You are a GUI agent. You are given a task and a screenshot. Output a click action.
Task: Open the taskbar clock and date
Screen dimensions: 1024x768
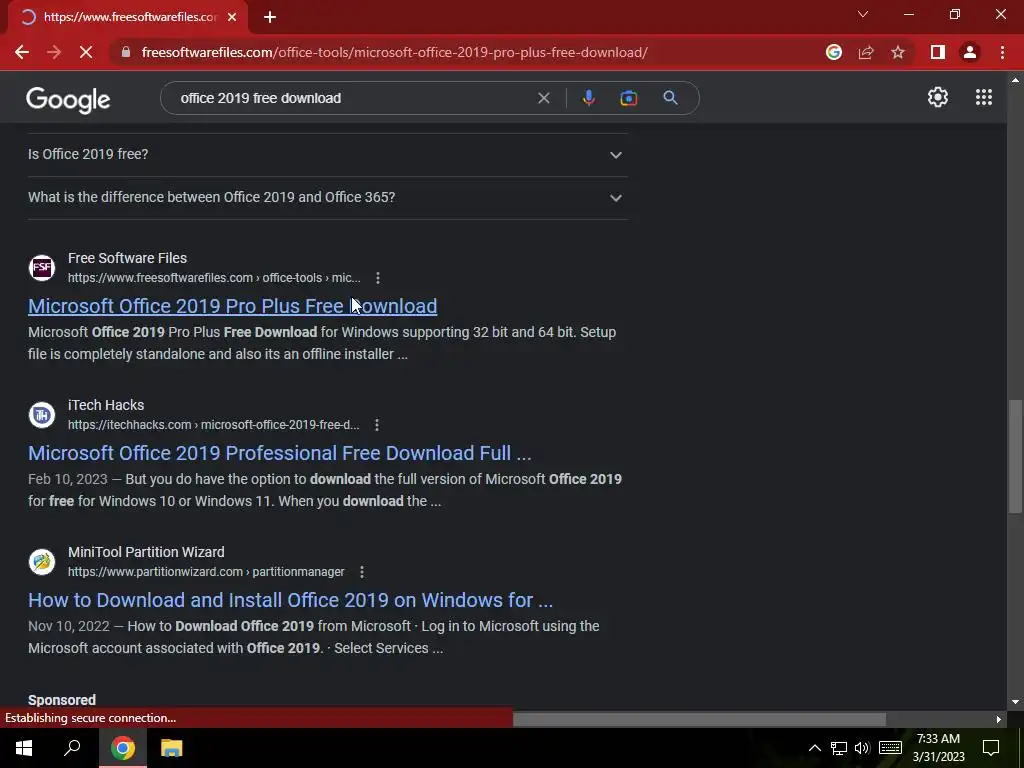(x=938, y=748)
